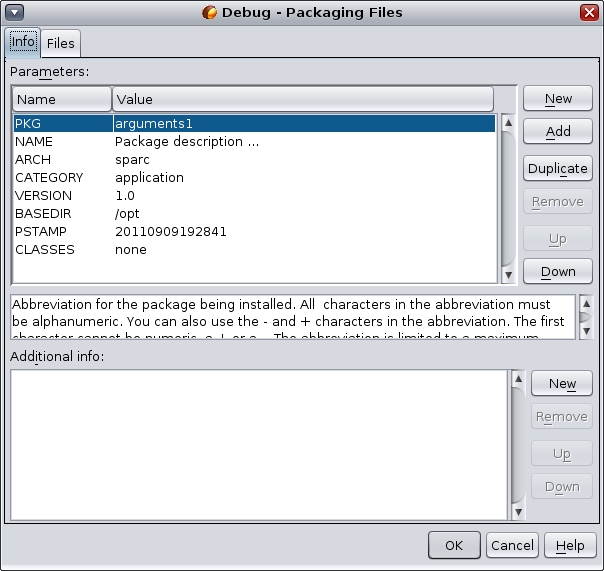Select the ARCH parameter row

pyautogui.click(x=254, y=160)
